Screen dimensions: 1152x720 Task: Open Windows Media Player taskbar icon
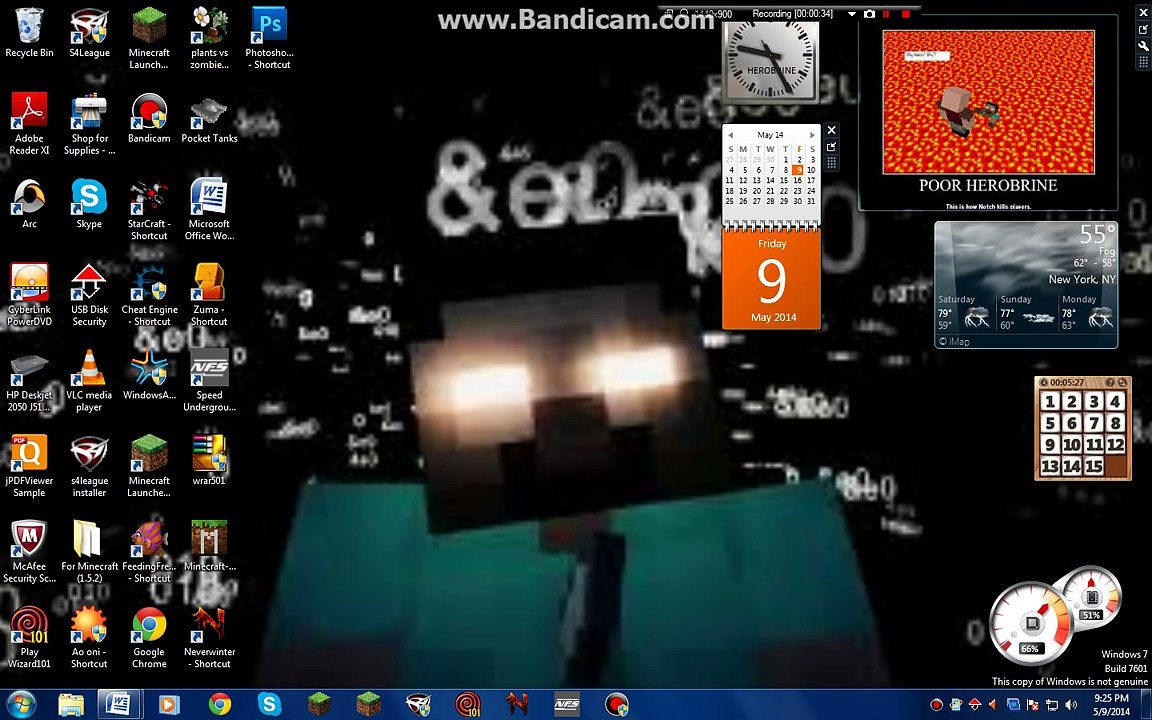pos(168,704)
